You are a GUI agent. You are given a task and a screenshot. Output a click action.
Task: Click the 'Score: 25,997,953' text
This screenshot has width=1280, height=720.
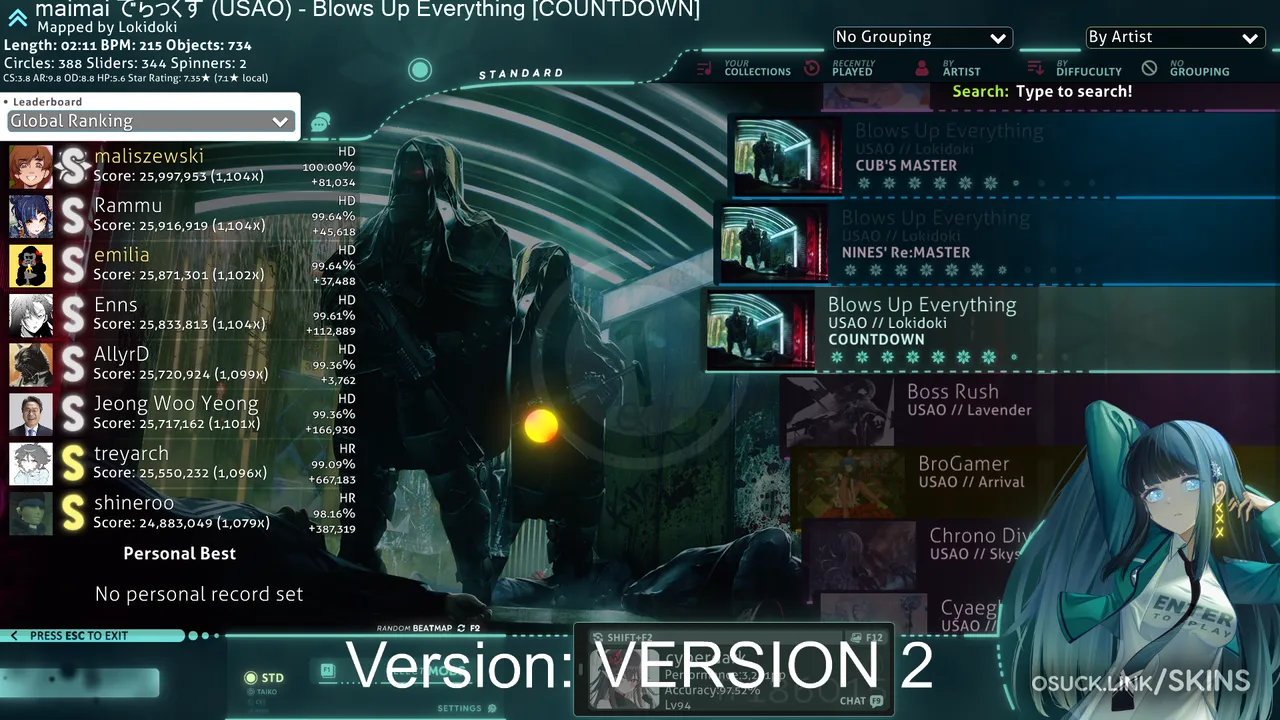coord(179,176)
